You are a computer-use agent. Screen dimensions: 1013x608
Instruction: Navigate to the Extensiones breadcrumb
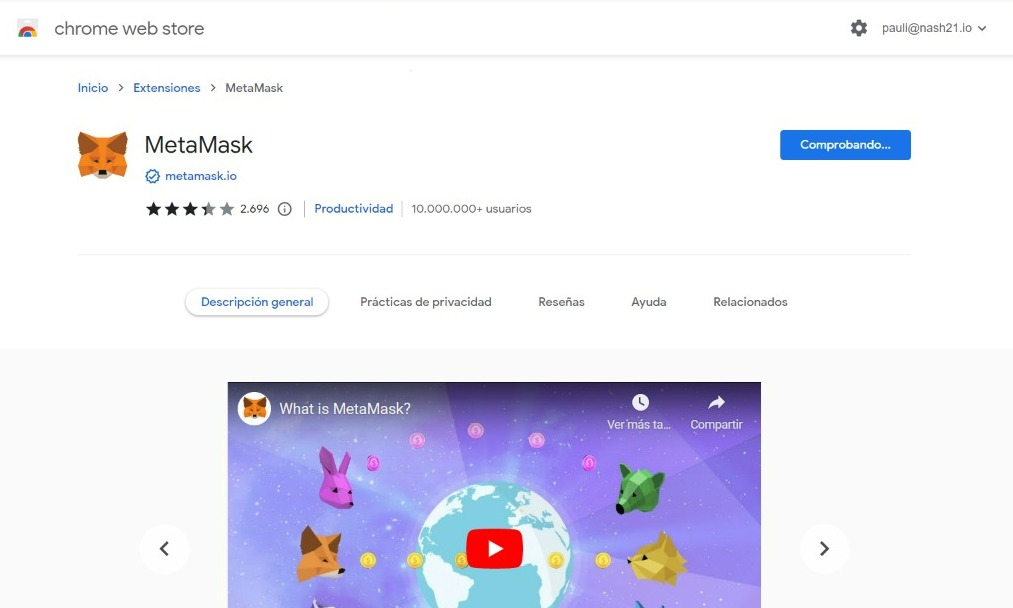167,88
